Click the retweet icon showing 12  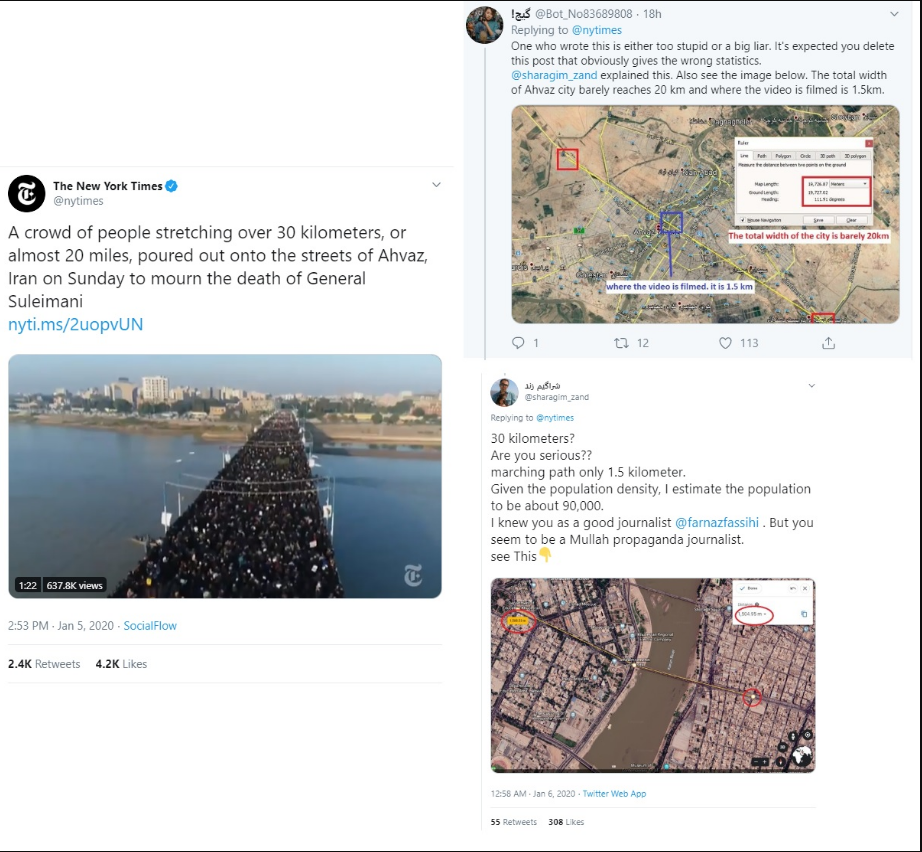point(621,343)
